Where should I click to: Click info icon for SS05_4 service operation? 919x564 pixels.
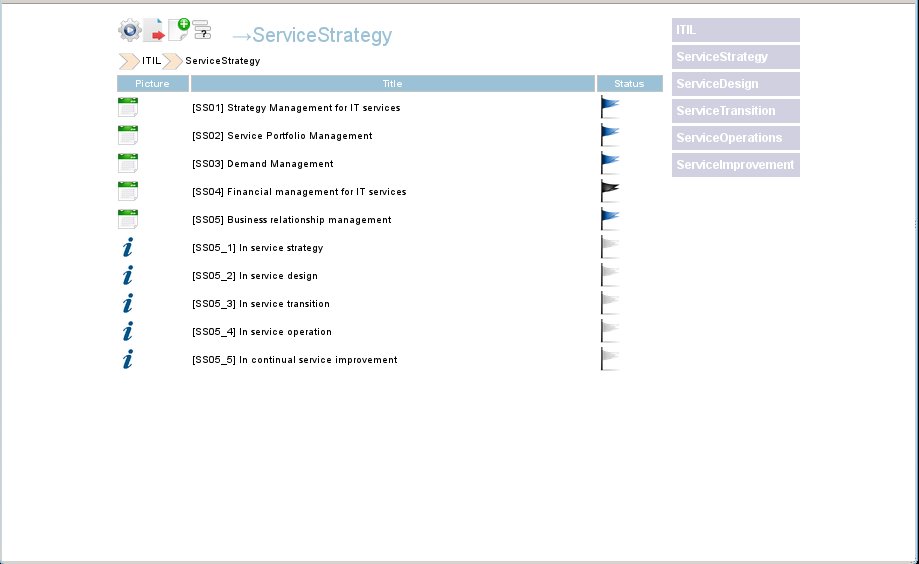point(128,332)
